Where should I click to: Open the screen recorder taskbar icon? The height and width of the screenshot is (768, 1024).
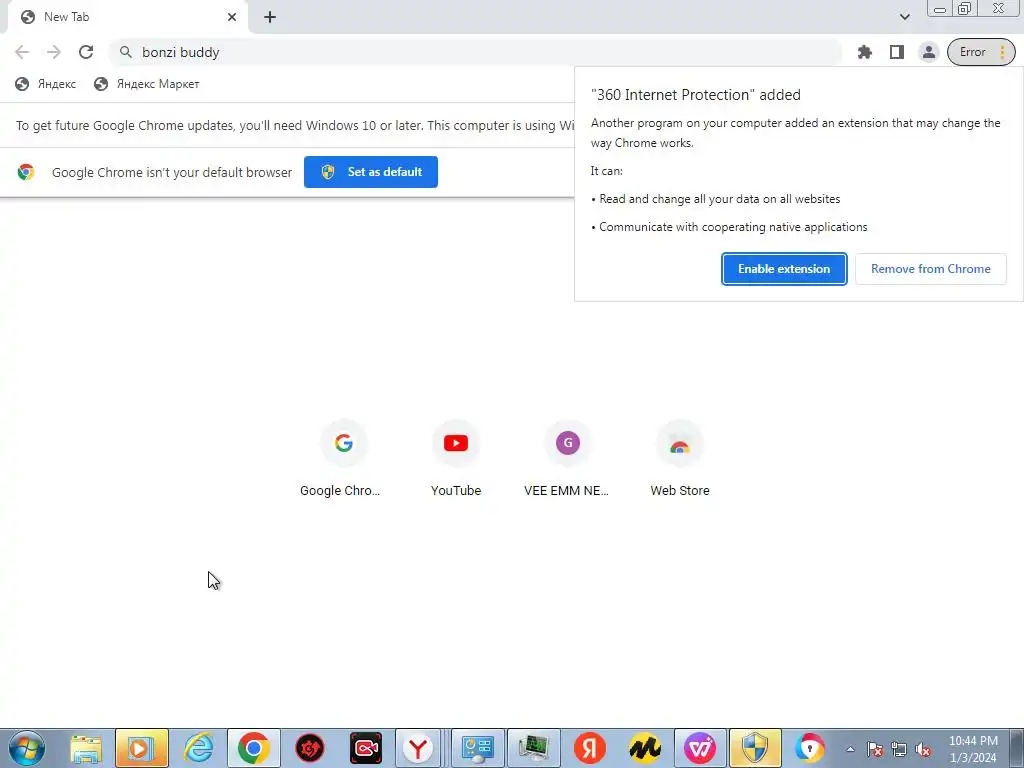(x=366, y=748)
